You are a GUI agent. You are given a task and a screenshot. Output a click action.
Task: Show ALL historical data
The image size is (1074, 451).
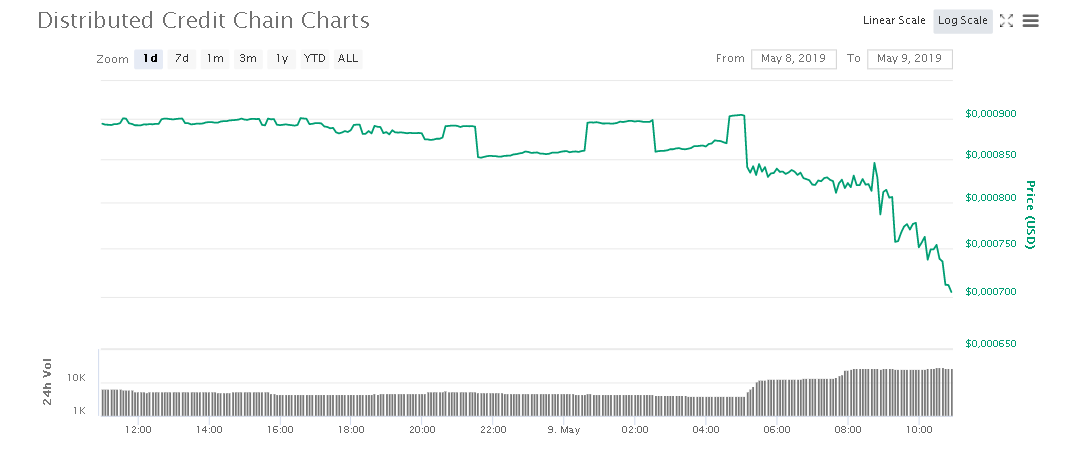tap(348, 59)
